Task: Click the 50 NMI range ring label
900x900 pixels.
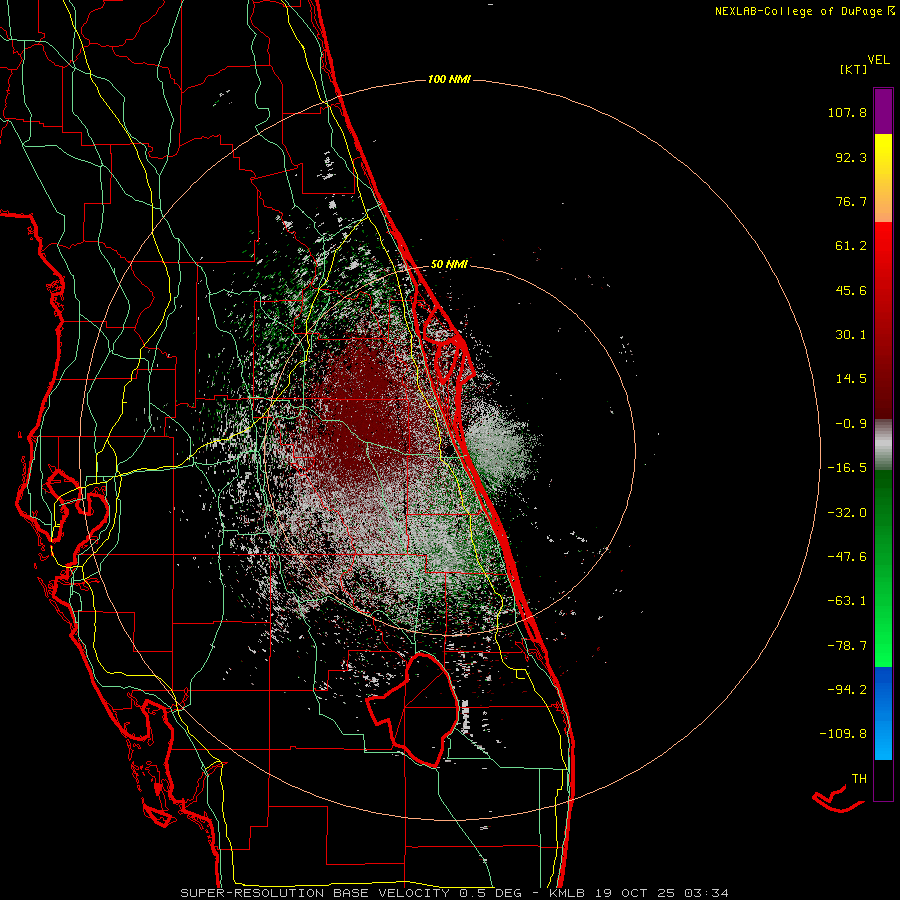Action: click(449, 264)
